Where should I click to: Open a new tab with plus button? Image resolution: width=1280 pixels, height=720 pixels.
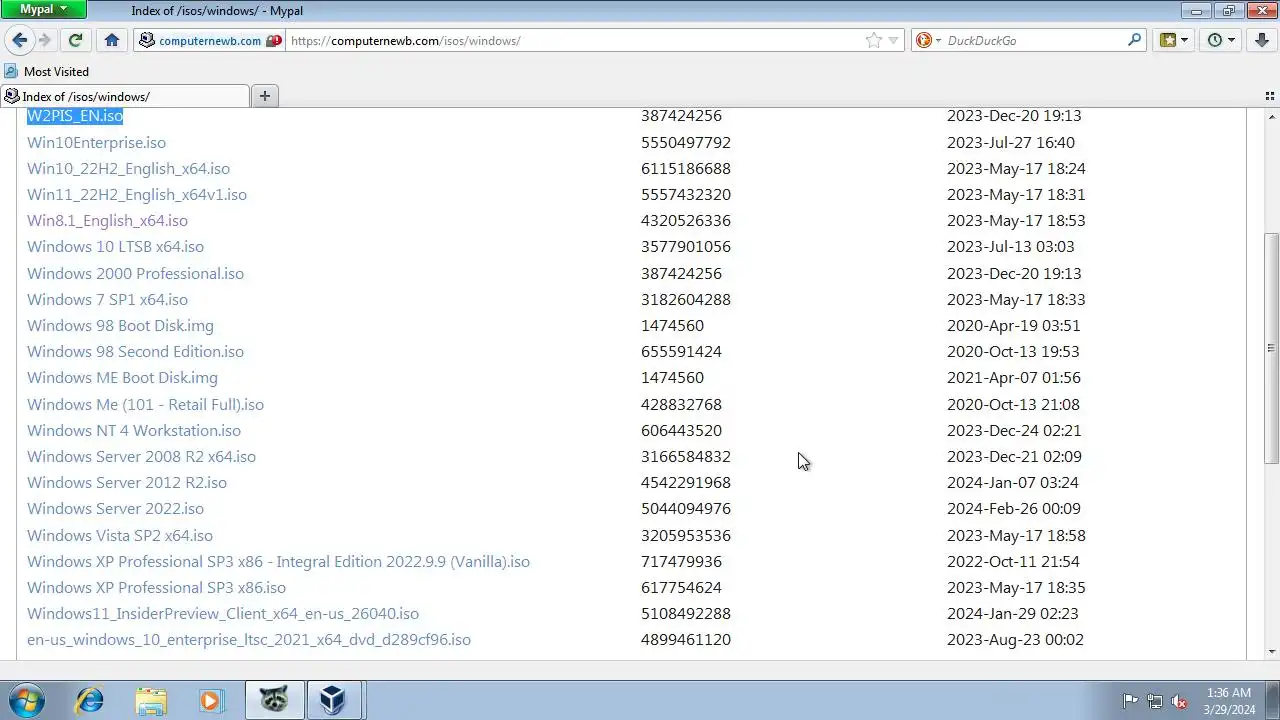tap(265, 96)
